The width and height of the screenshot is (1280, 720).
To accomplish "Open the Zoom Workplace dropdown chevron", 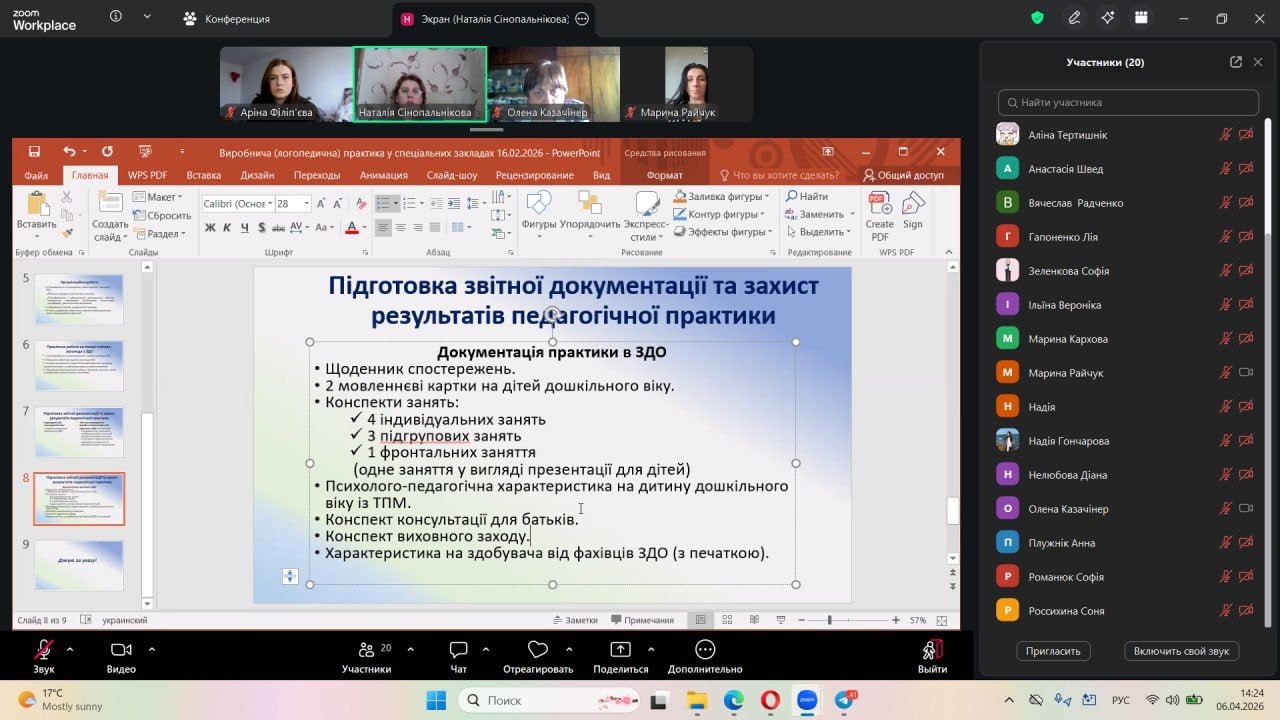I will [x=147, y=17].
